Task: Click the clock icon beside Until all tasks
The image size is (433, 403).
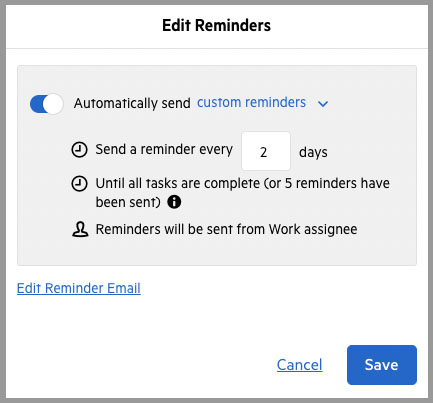Action: (x=80, y=184)
